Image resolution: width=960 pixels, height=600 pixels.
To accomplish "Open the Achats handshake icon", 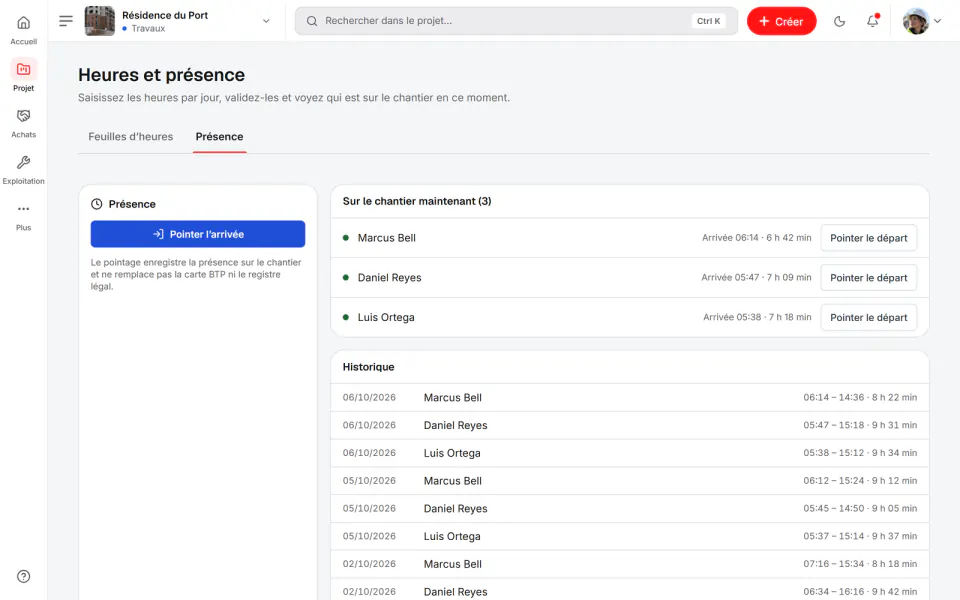I will pyautogui.click(x=23, y=116).
